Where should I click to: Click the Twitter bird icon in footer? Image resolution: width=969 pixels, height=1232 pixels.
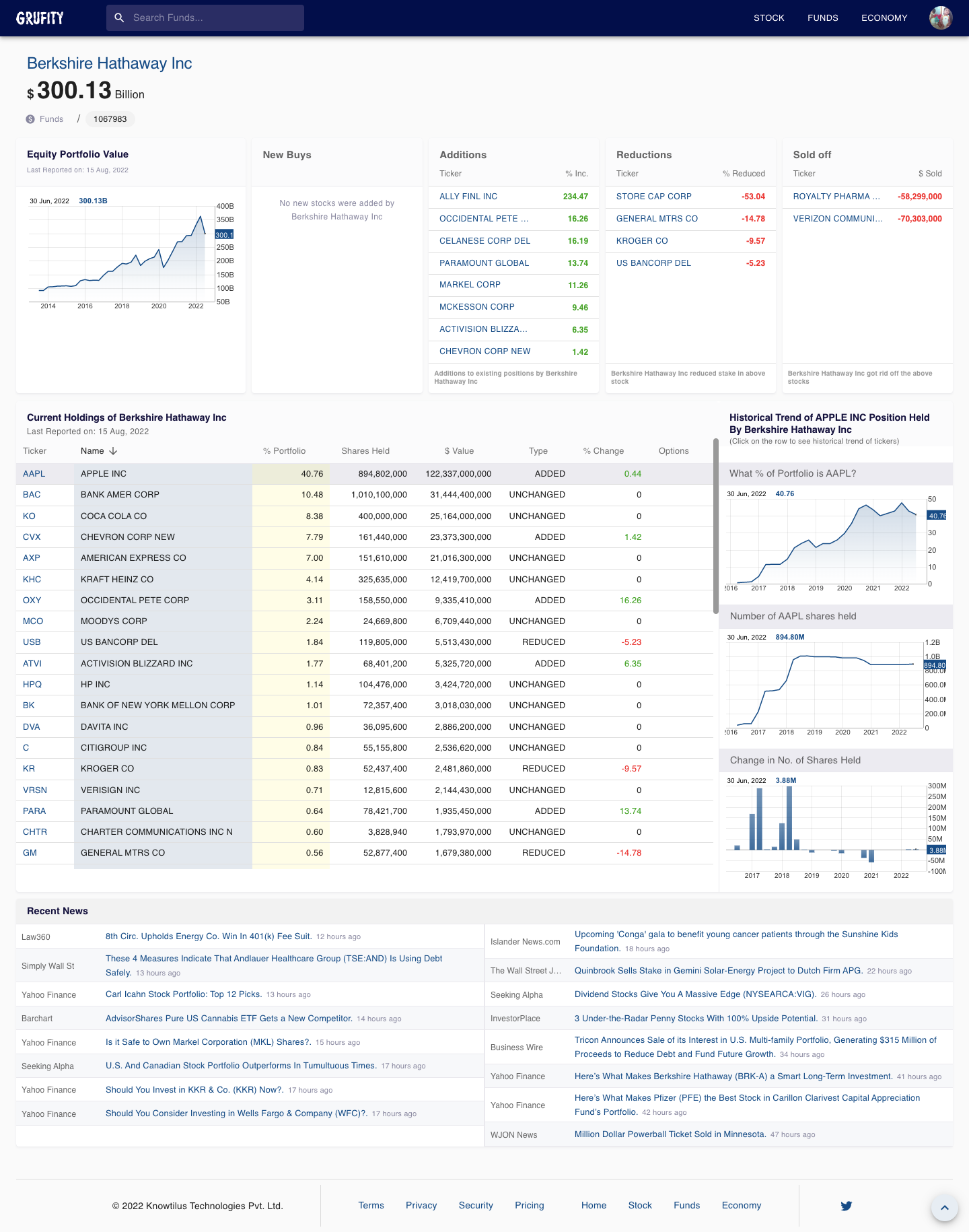(x=847, y=1206)
